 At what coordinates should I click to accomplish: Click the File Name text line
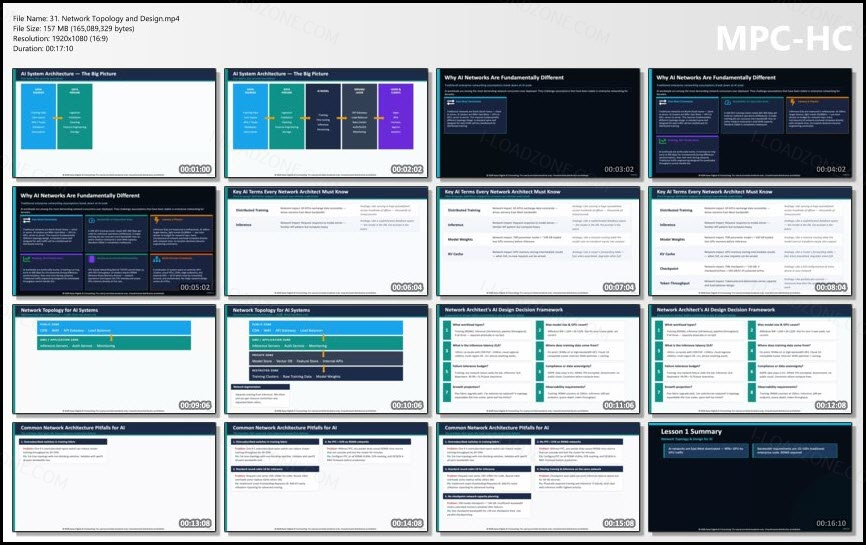tap(96, 18)
